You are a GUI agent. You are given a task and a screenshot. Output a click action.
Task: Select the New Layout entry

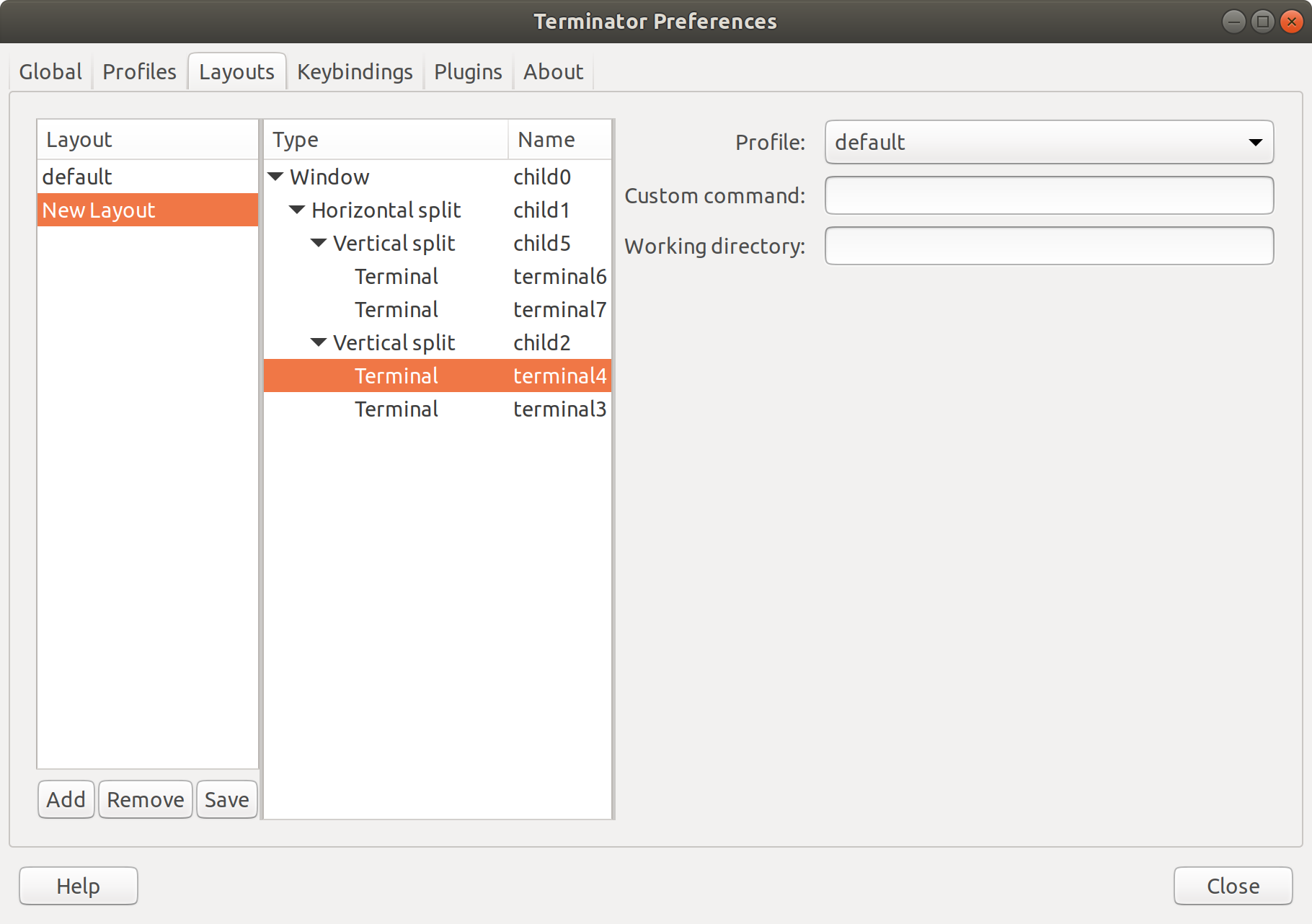(x=148, y=210)
